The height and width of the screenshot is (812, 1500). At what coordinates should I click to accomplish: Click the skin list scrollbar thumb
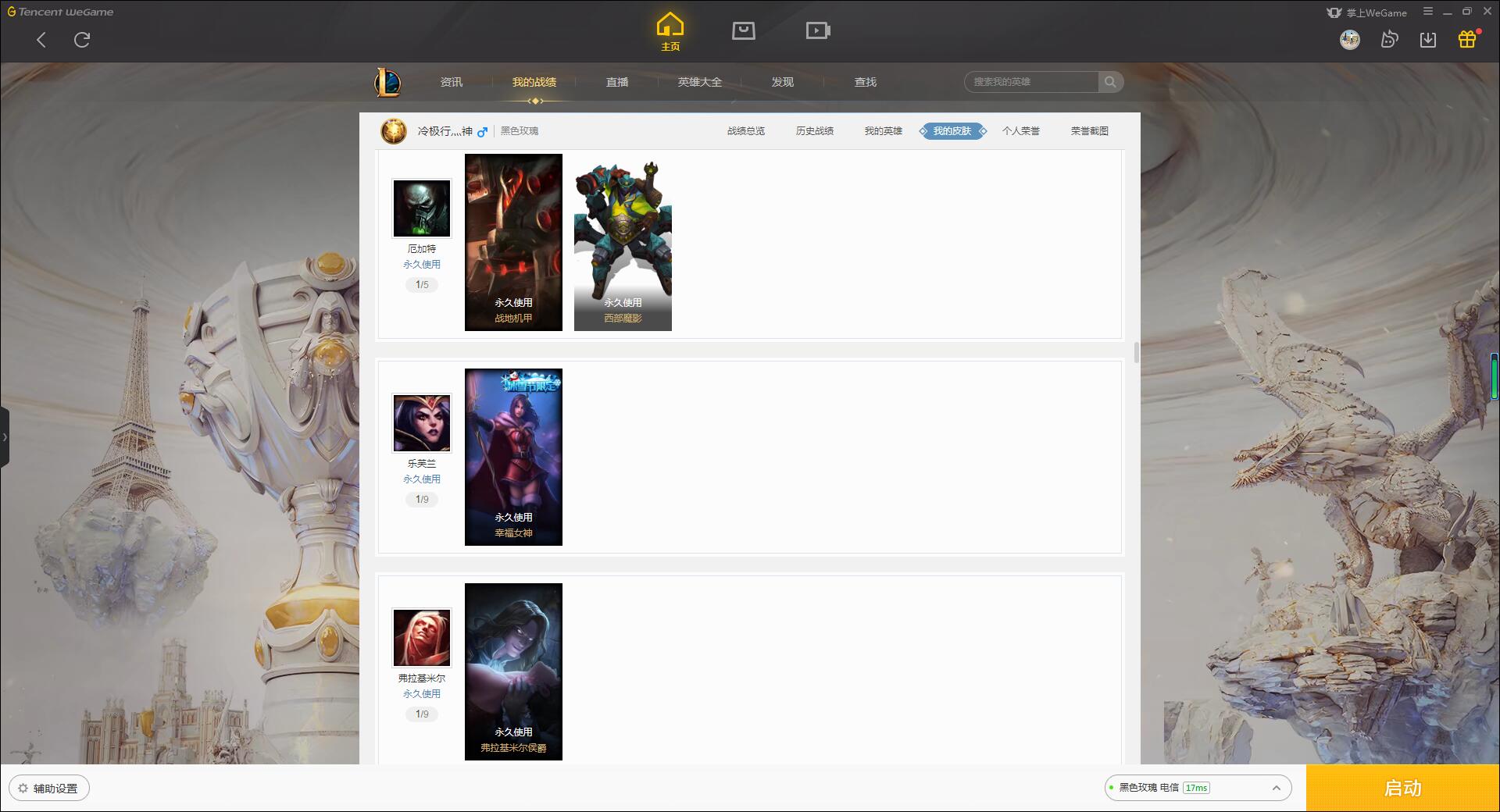pos(1136,352)
